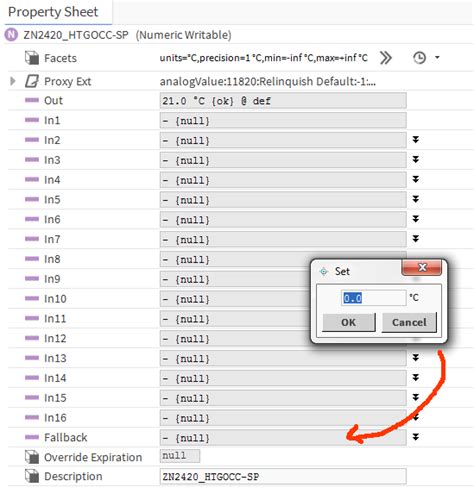Expand the Fallback row double-arrow

[415, 437]
